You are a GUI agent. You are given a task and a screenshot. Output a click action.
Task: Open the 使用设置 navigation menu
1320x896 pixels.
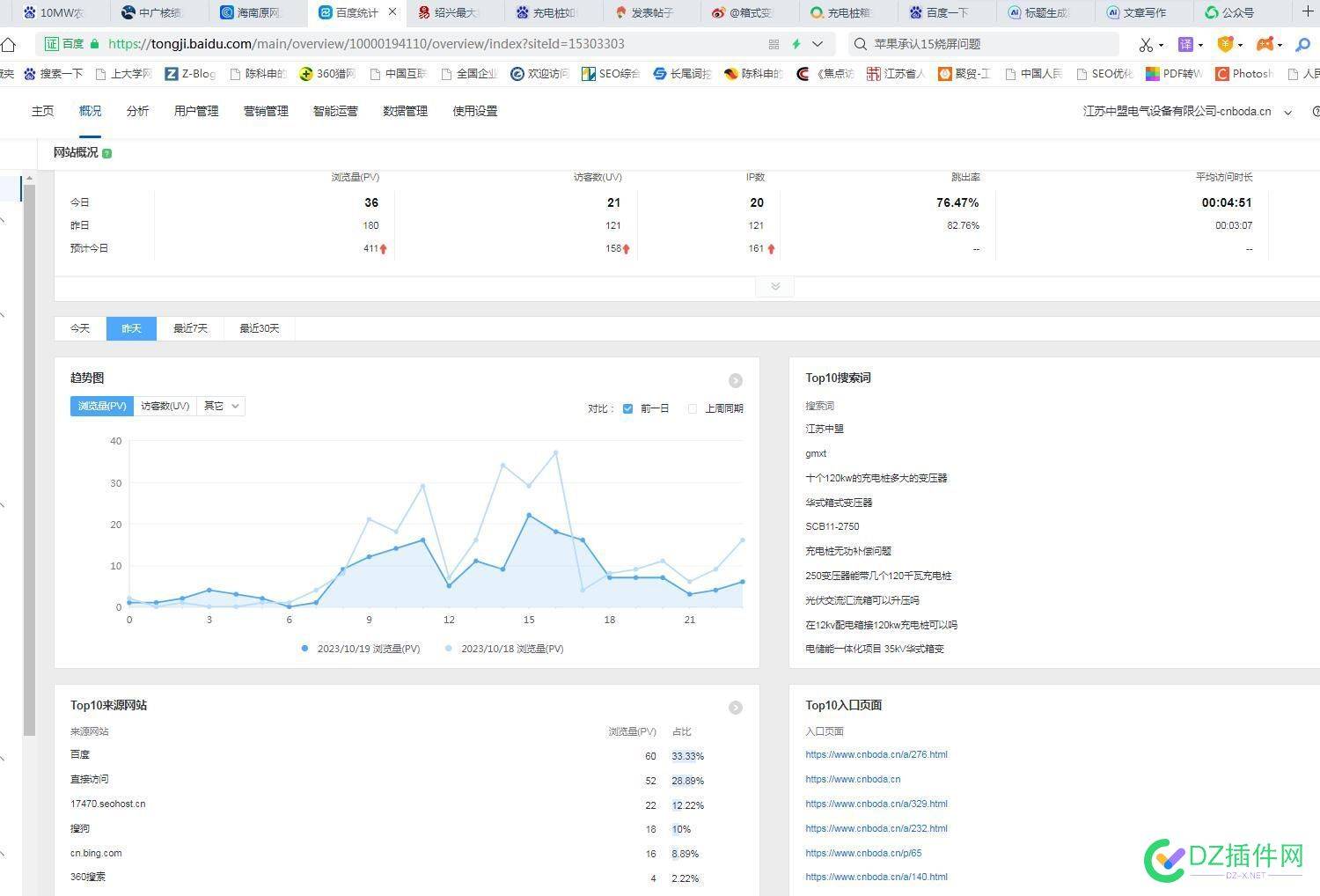click(474, 111)
